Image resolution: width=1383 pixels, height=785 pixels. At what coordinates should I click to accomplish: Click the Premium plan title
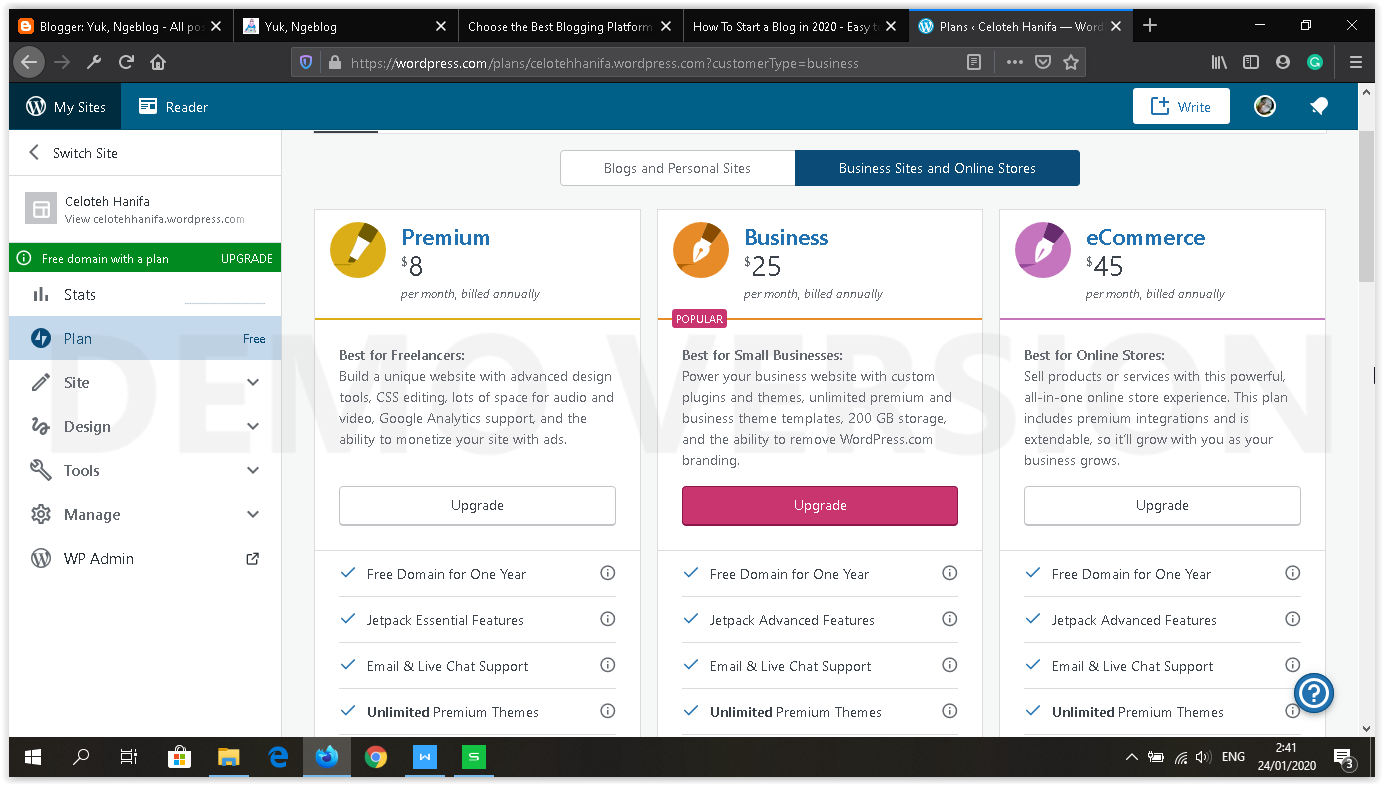click(x=445, y=237)
